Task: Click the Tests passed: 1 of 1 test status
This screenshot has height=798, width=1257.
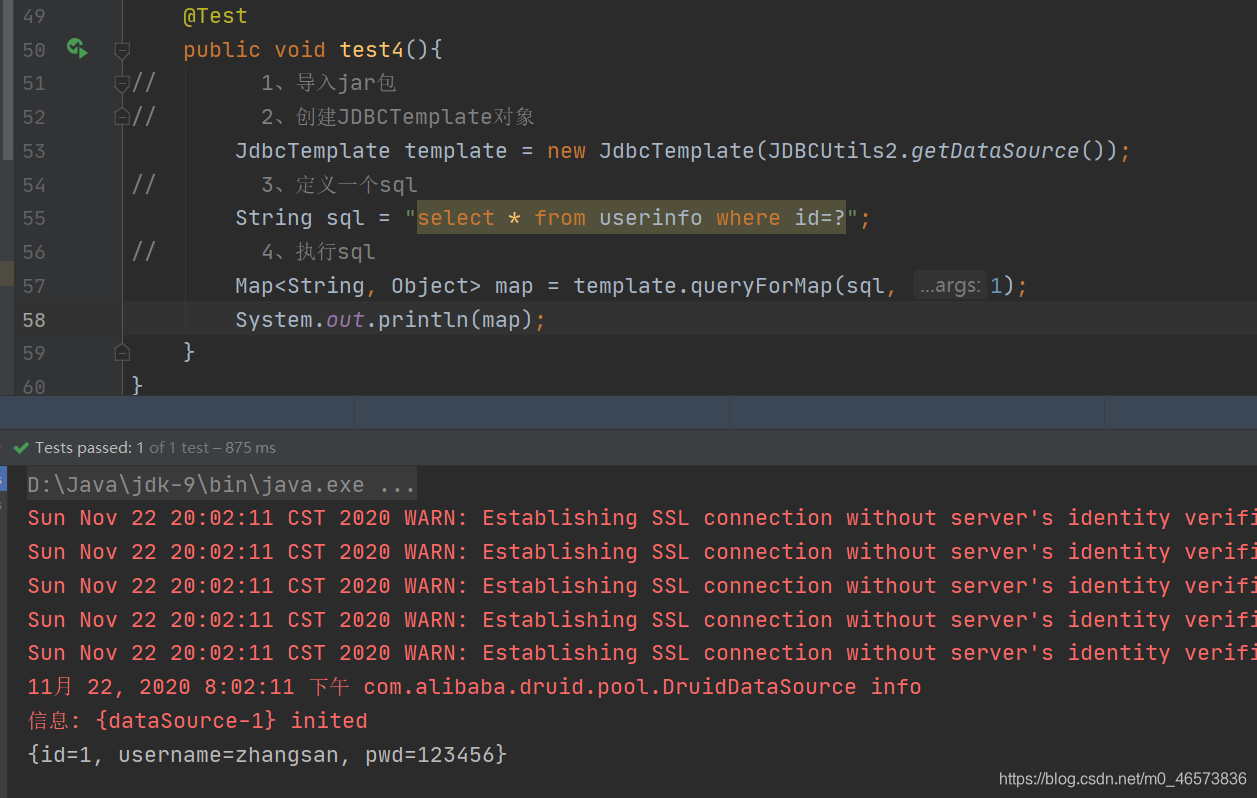Action: coord(155,448)
